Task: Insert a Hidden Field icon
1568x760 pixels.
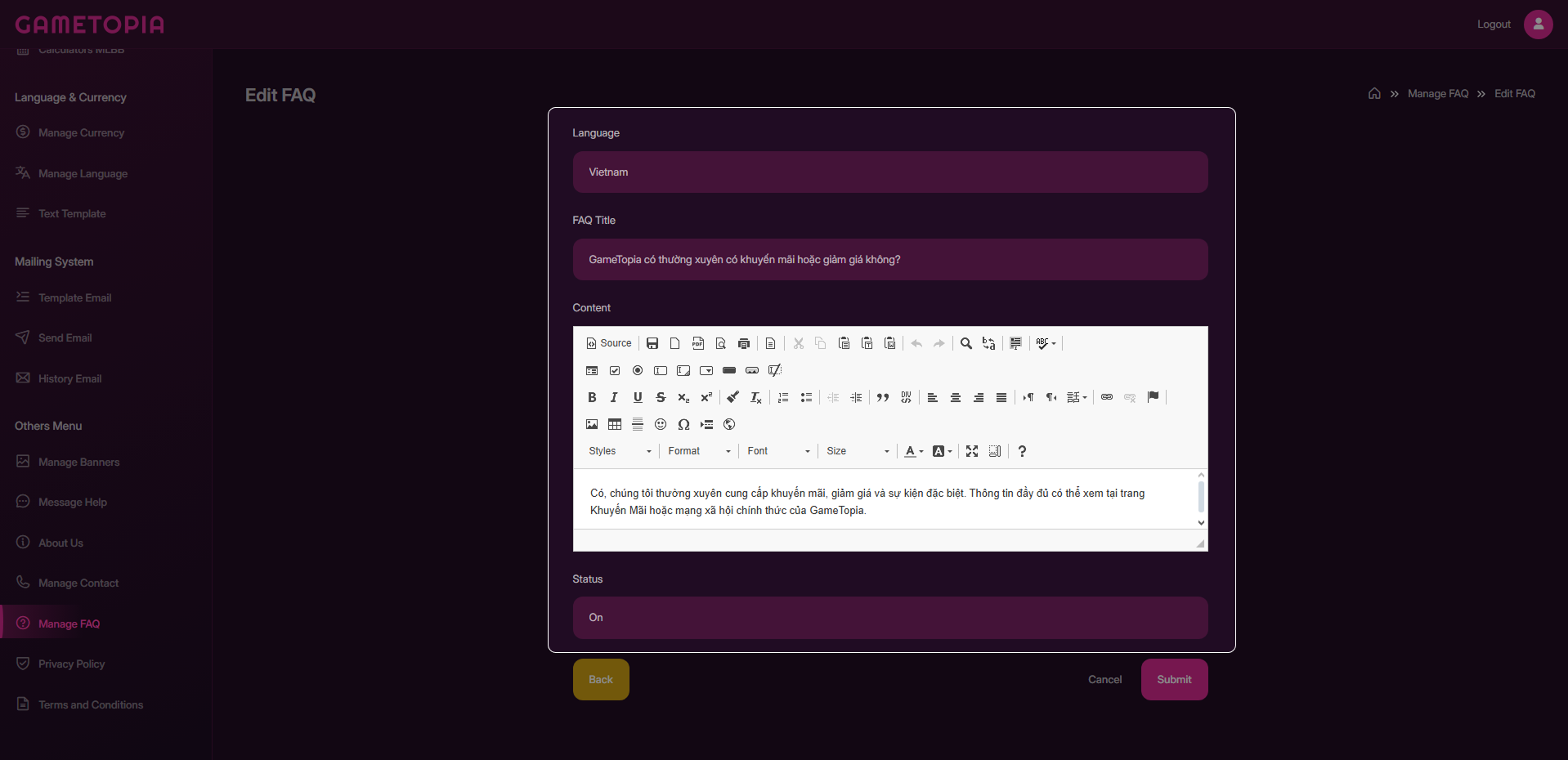Action: 775,370
